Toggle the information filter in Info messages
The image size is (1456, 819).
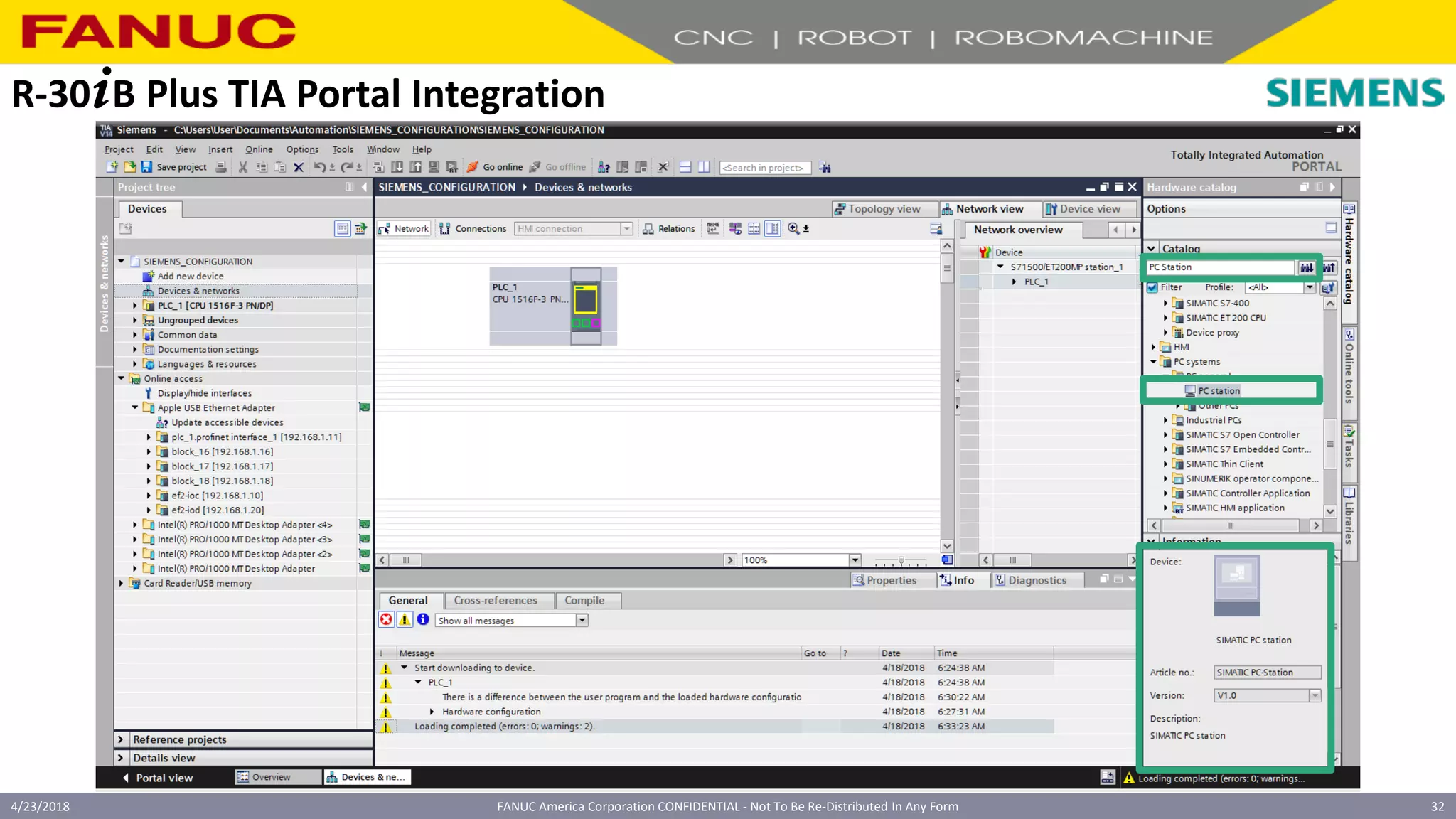(x=423, y=620)
